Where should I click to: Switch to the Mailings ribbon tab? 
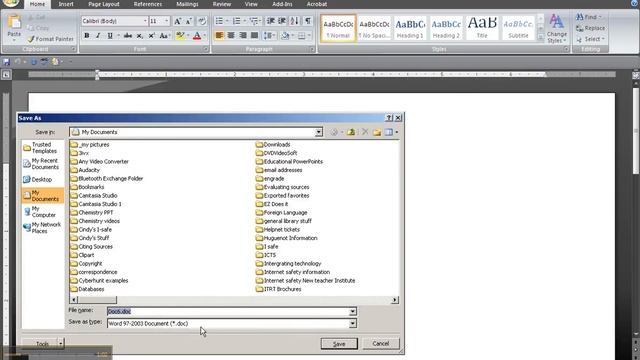pos(187,4)
